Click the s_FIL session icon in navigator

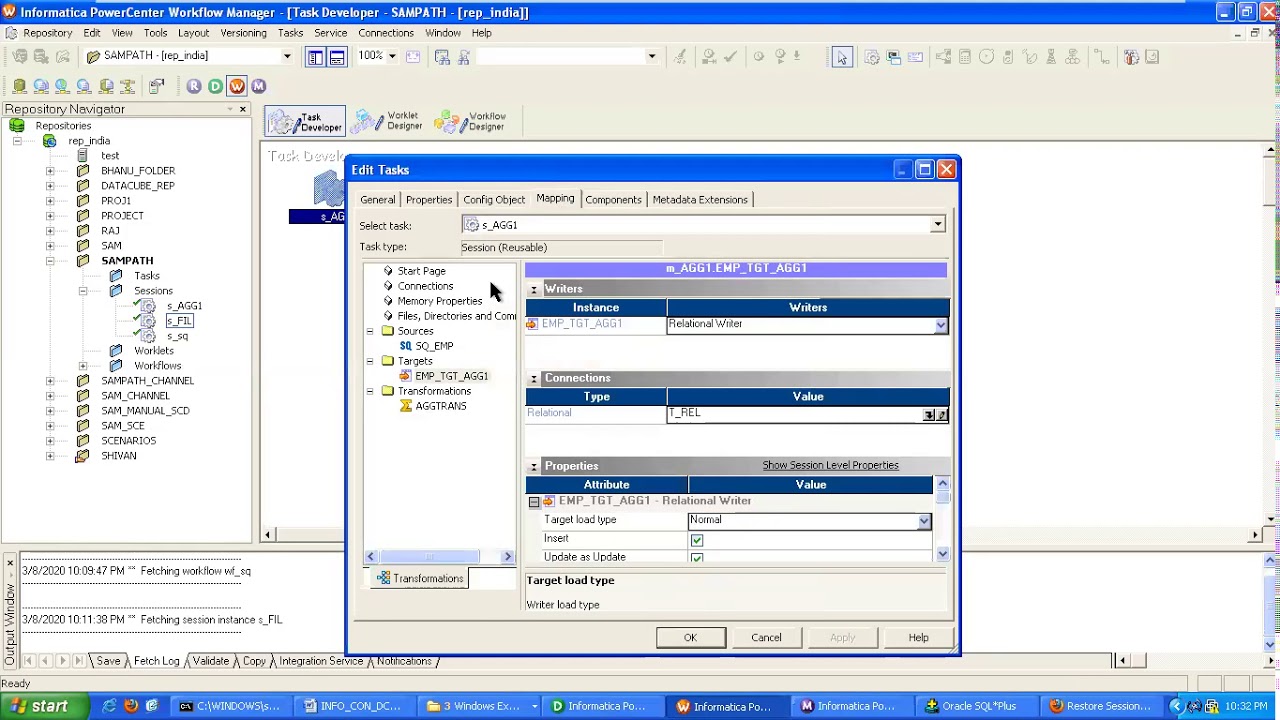tap(147, 321)
